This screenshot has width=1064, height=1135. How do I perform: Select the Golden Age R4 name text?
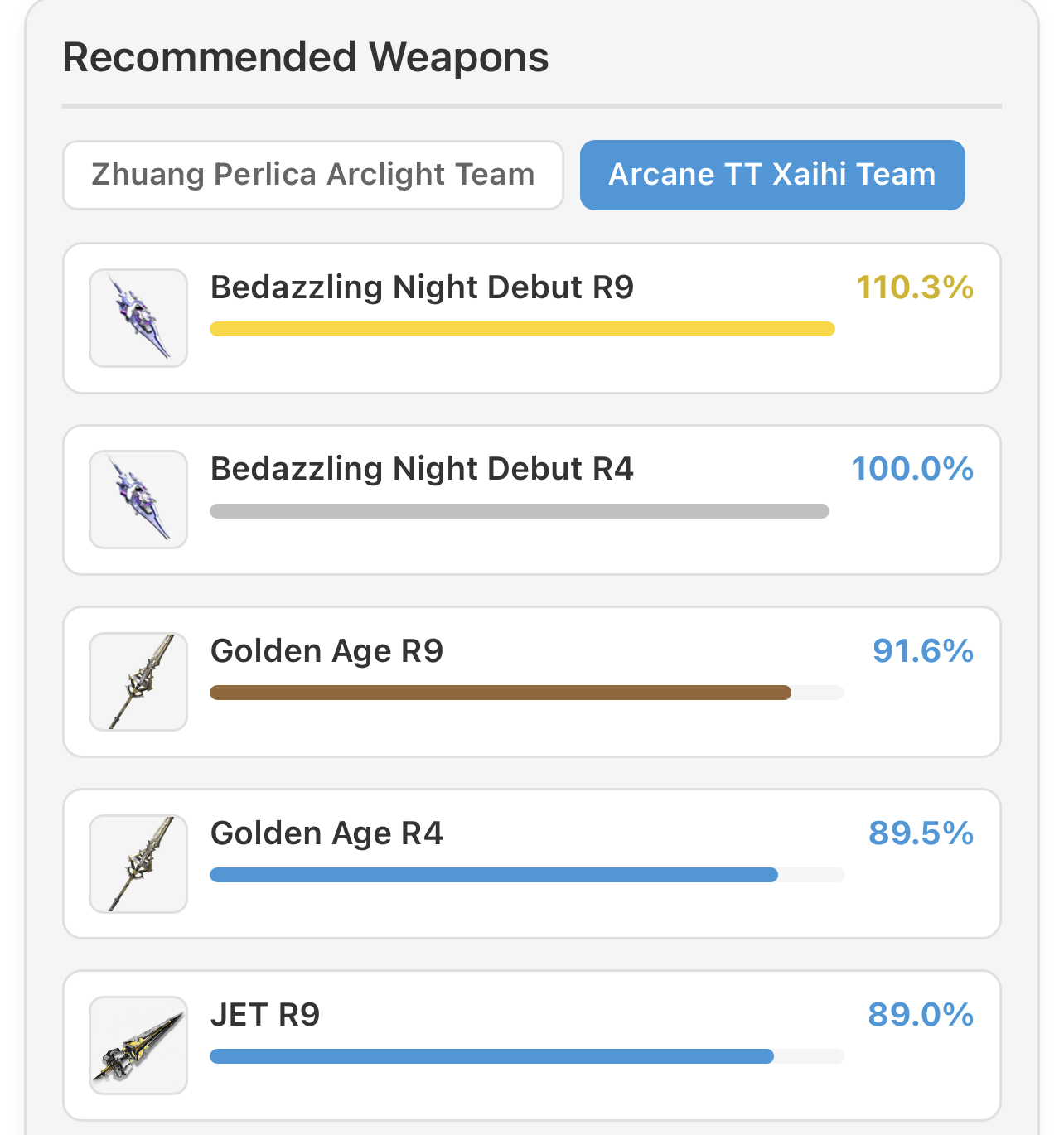coord(326,833)
